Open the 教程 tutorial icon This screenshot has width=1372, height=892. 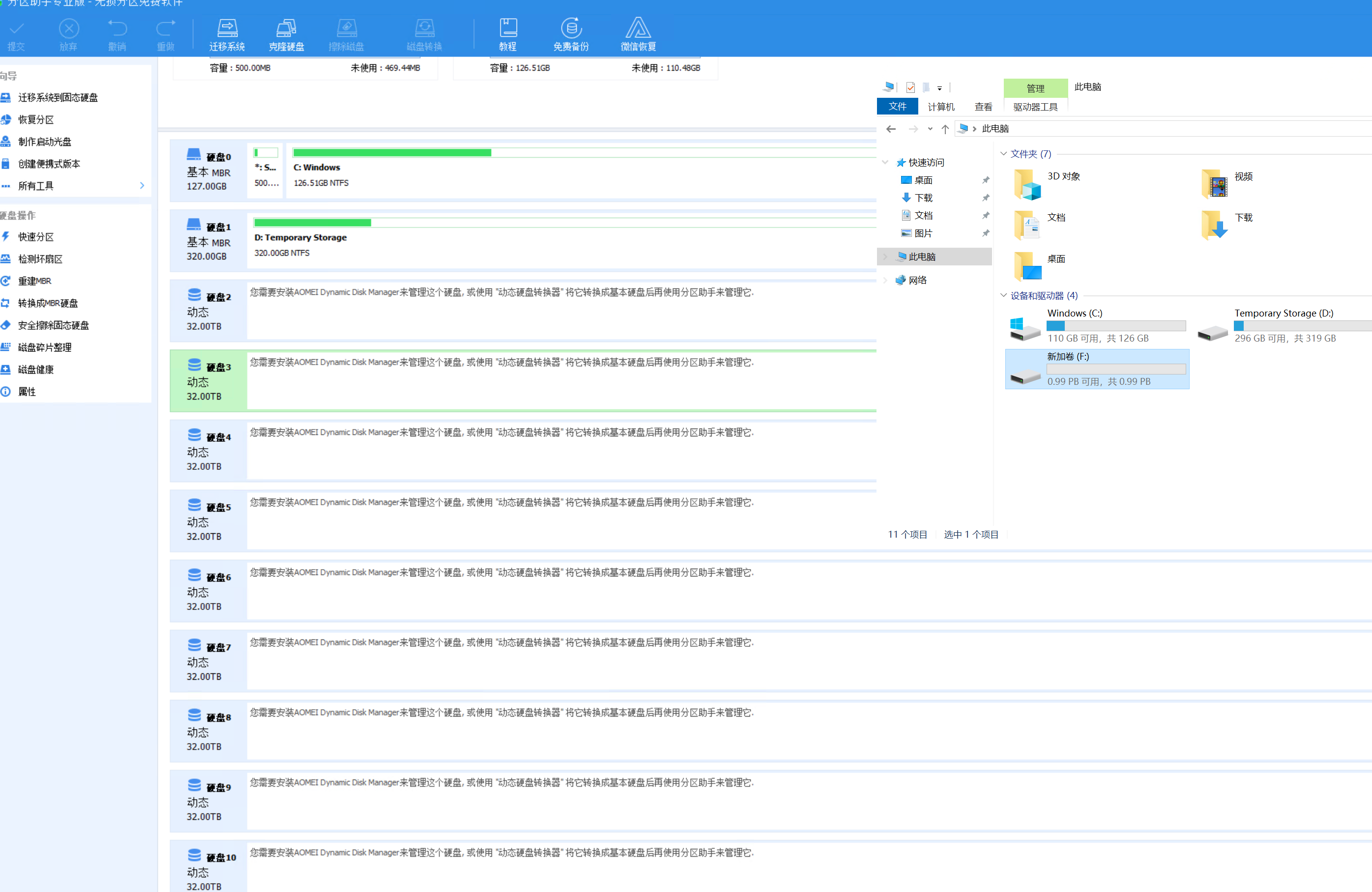point(507,34)
